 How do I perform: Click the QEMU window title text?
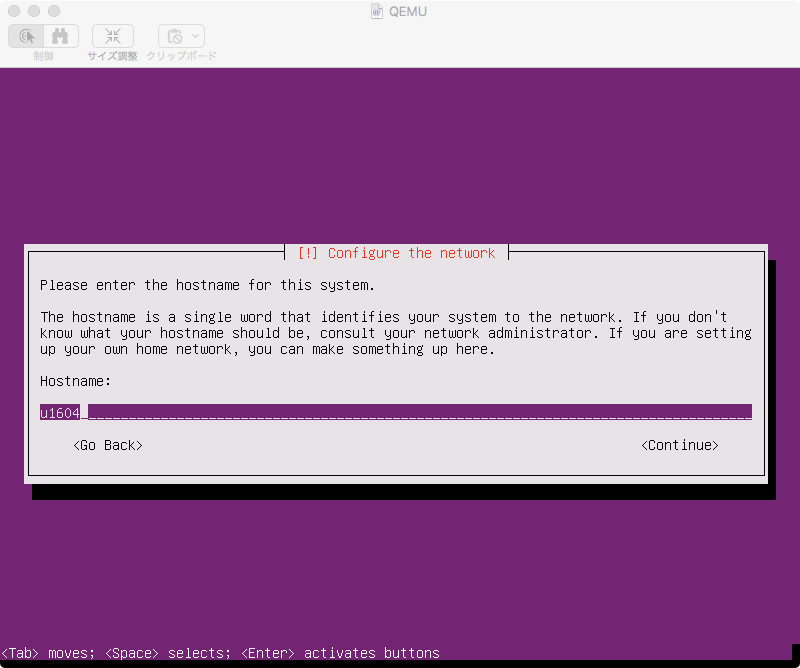click(x=408, y=11)
